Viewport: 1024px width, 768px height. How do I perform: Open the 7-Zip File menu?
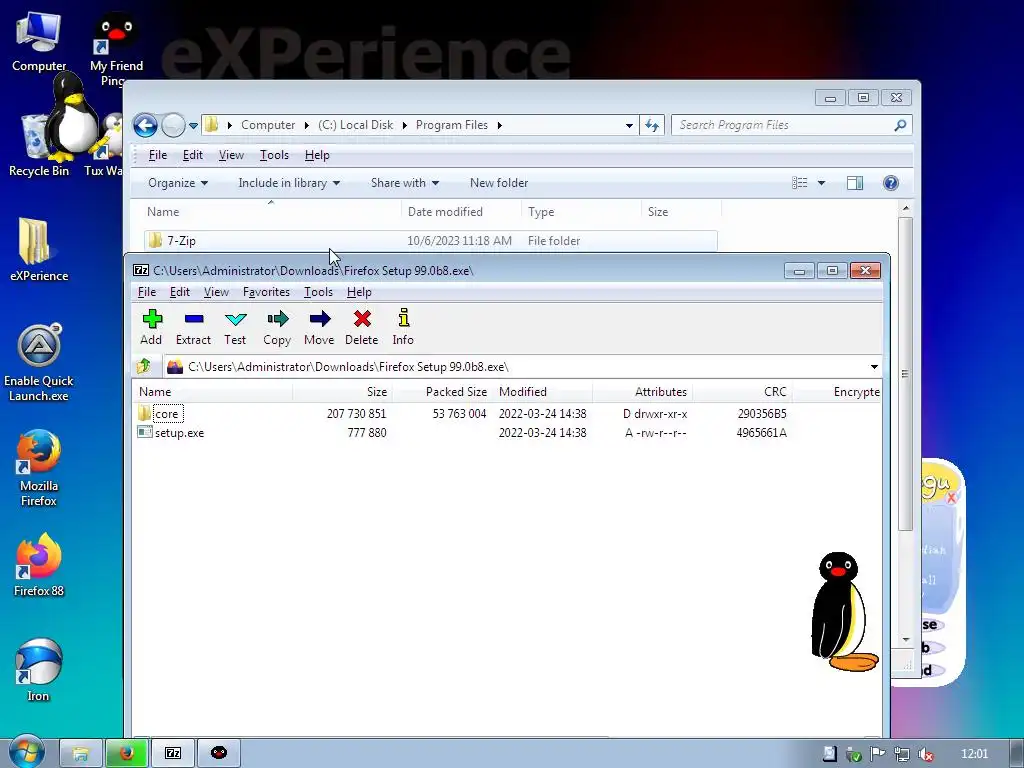click(147, 292)
